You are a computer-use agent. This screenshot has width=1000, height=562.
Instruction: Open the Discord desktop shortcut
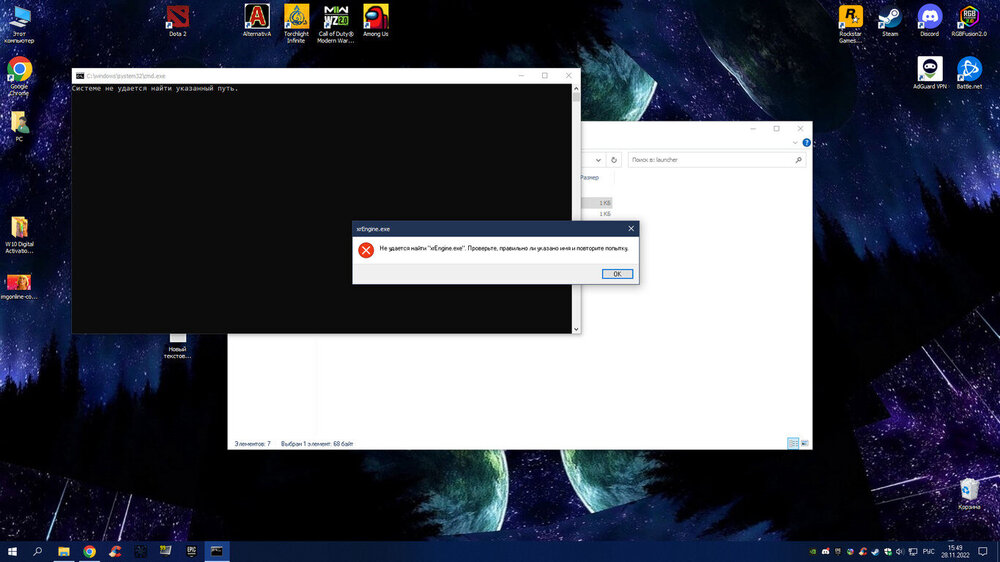[929, 21]
